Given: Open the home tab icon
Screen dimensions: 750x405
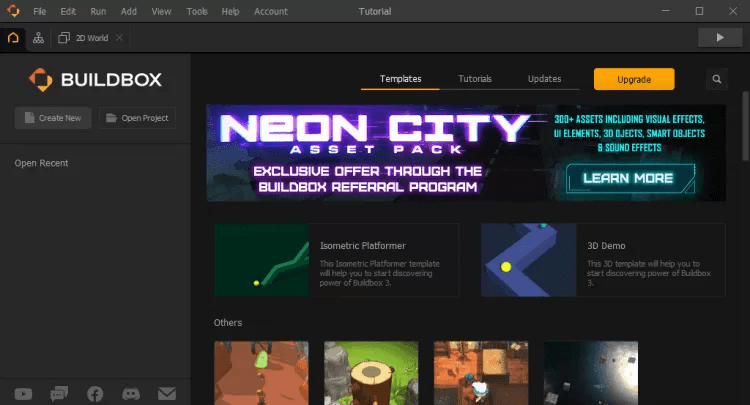Looking at the screenshot, I should (13, 38).
